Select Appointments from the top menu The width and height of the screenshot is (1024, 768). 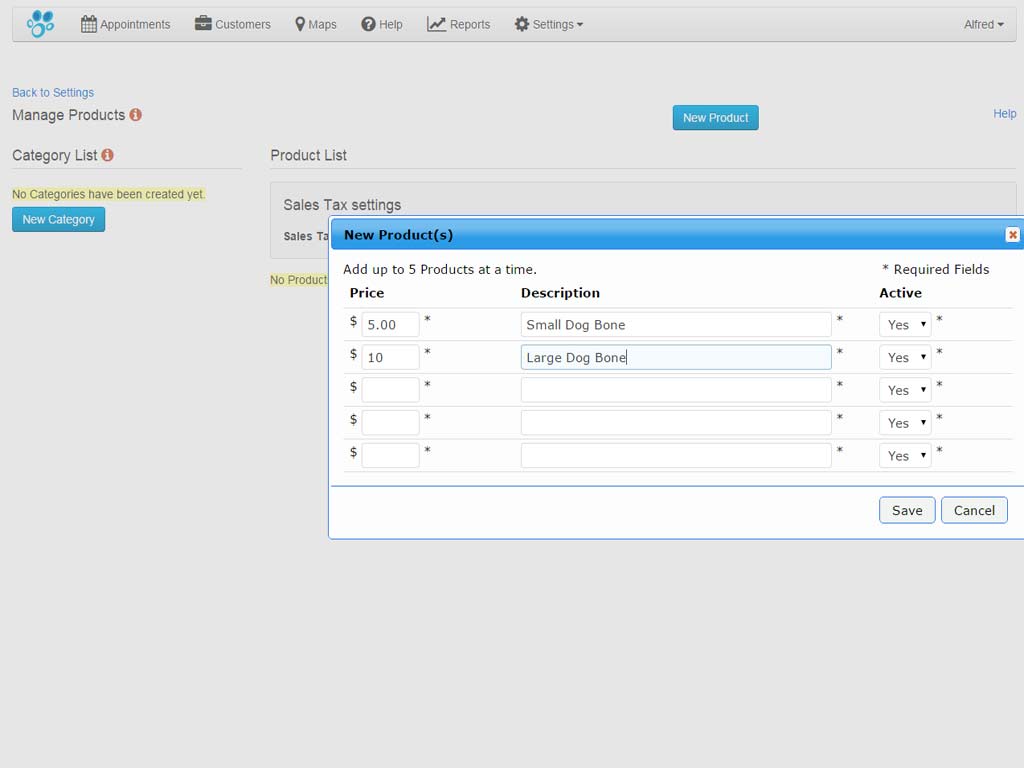[134, 23]
